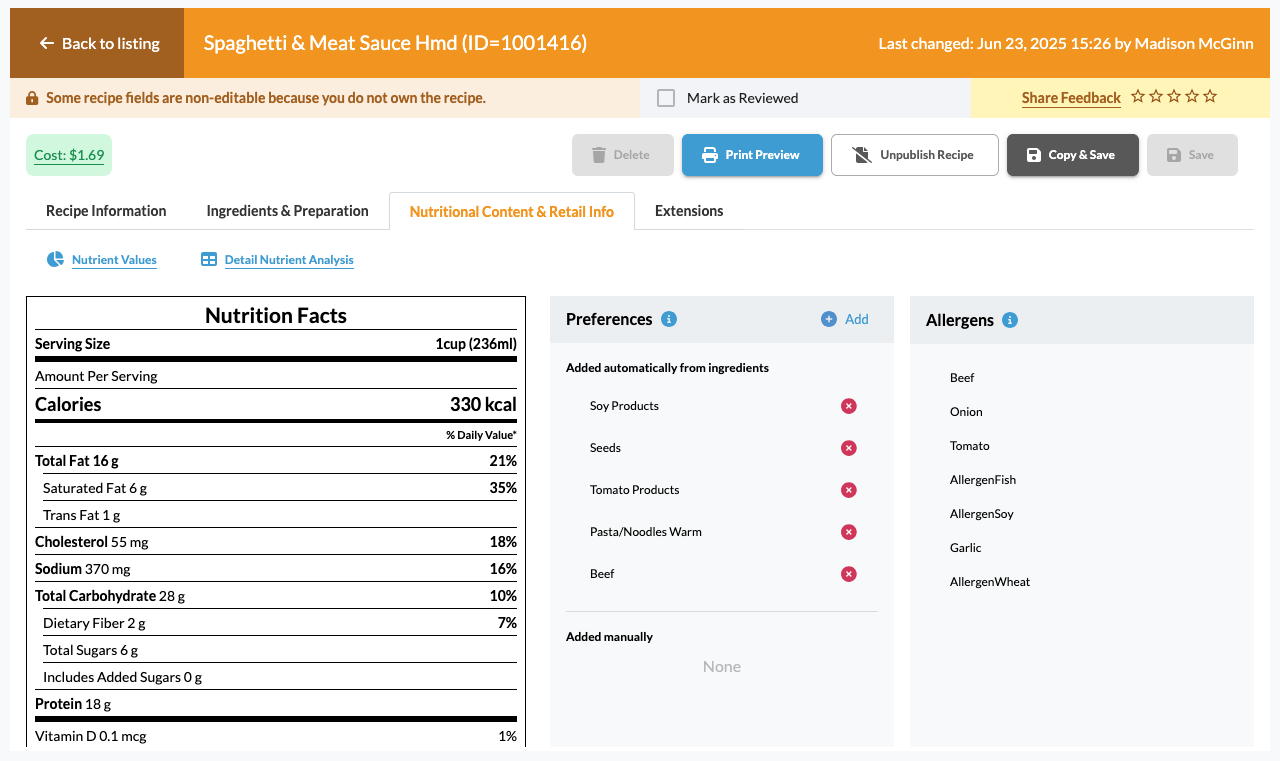Remove the Soy Products preference

pos(849,405)
